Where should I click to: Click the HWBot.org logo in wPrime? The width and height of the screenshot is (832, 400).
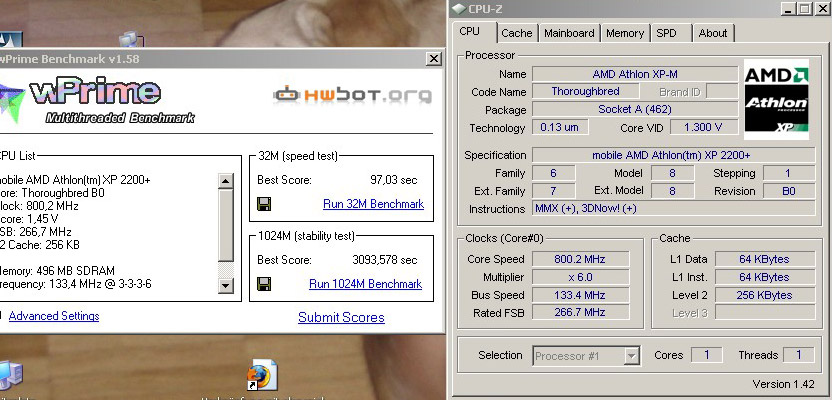352,95
